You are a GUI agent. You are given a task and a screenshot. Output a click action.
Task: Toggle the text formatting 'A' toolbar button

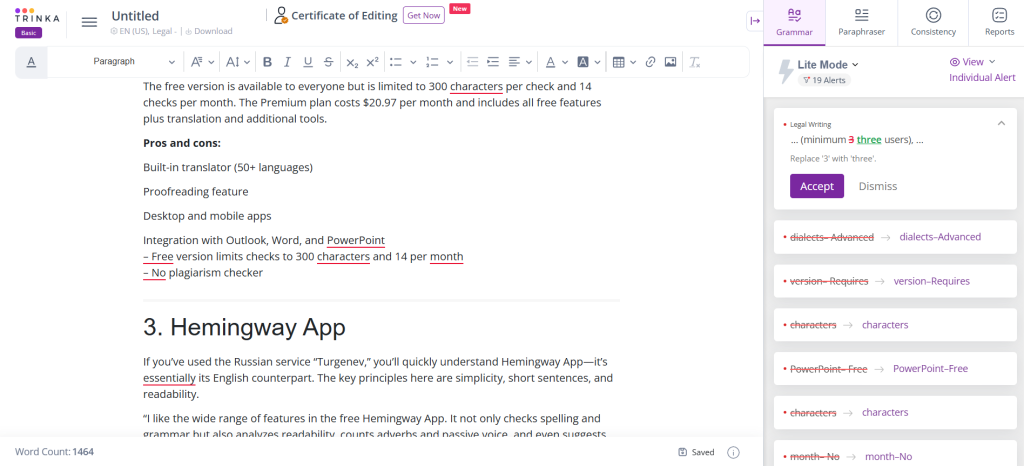coord(31,62)
